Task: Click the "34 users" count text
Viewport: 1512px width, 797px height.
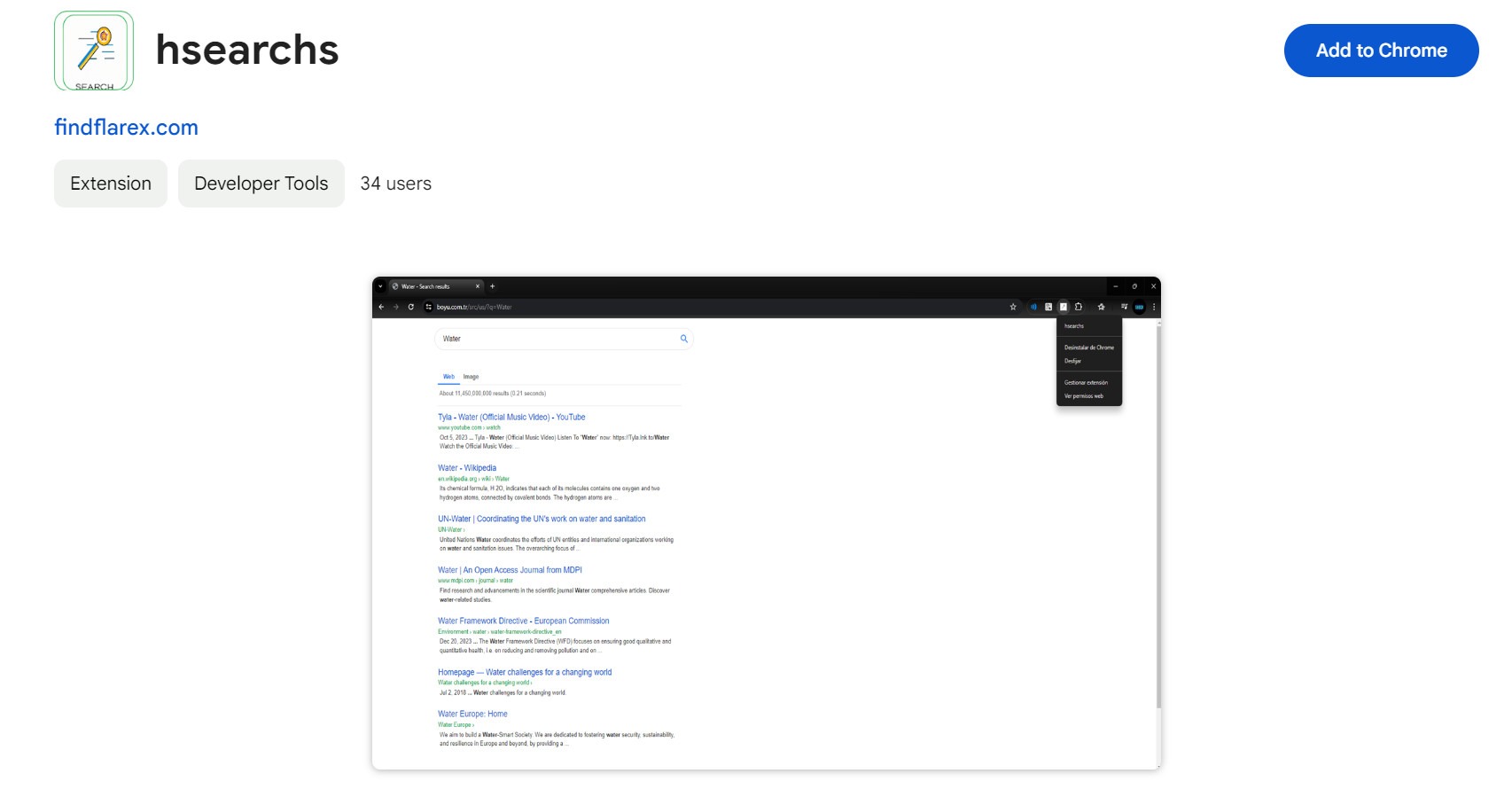Action: pyautogui.click(x=396, y=184)
